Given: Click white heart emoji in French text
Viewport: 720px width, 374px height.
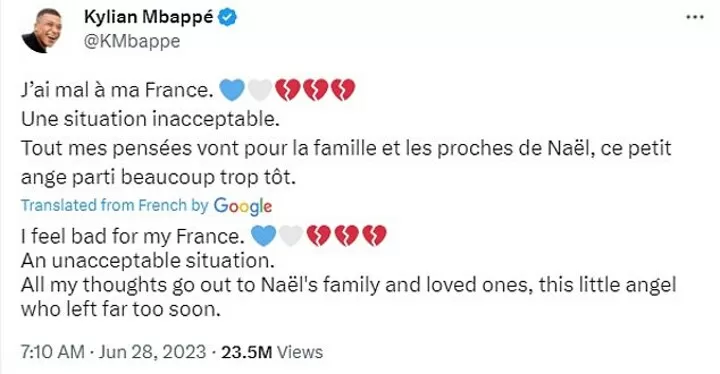Looking at the screenshot, I should tap(260, 90).
